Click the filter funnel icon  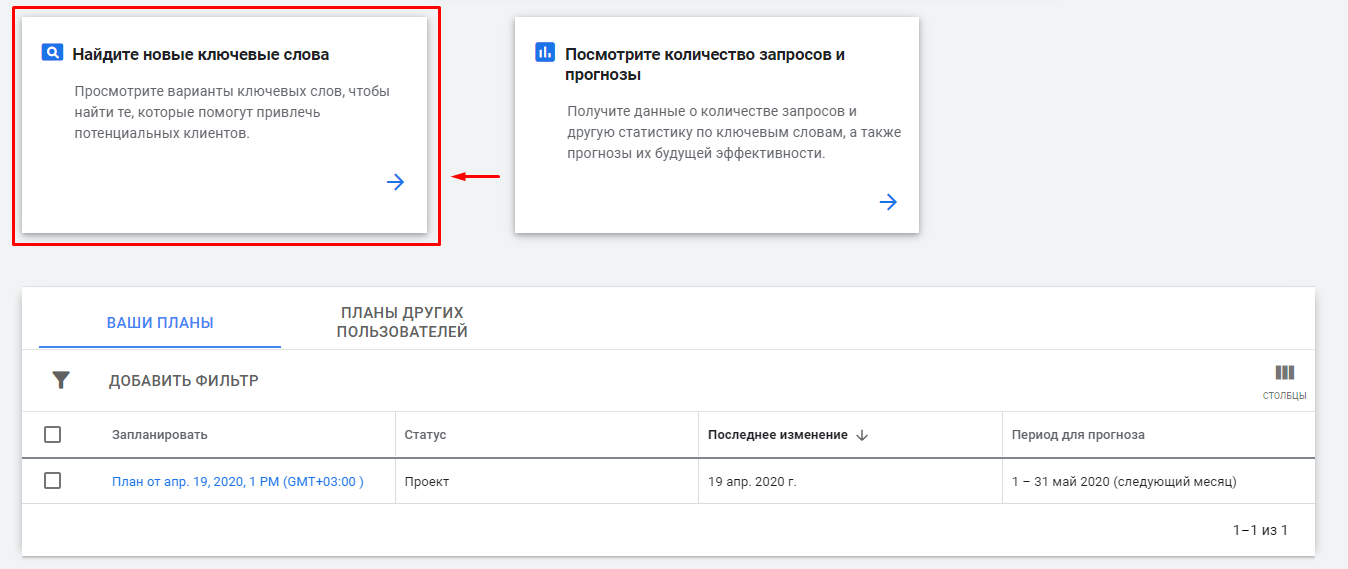[62, 380]
